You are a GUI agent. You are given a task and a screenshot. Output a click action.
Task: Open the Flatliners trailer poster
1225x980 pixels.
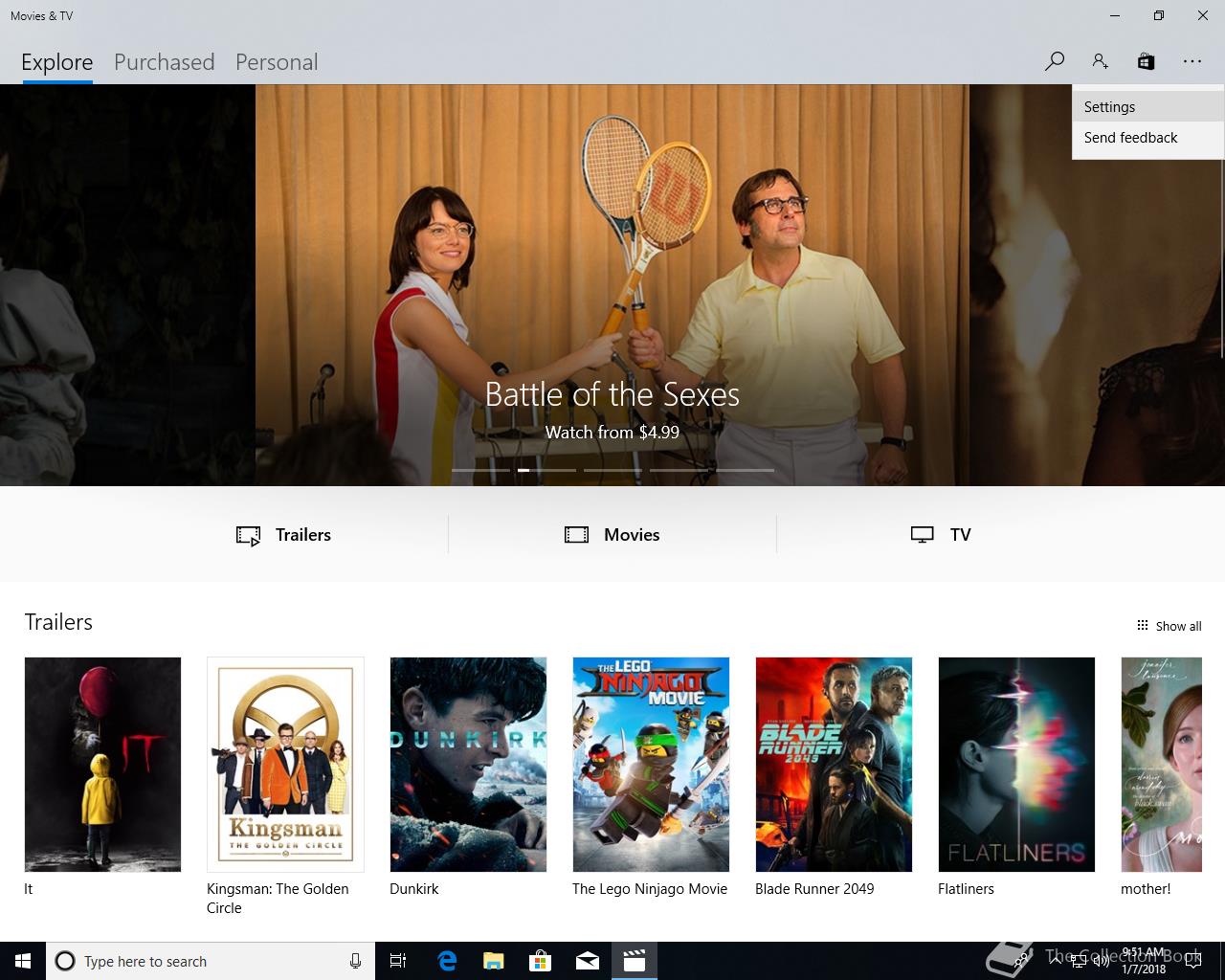[1016, 765]
